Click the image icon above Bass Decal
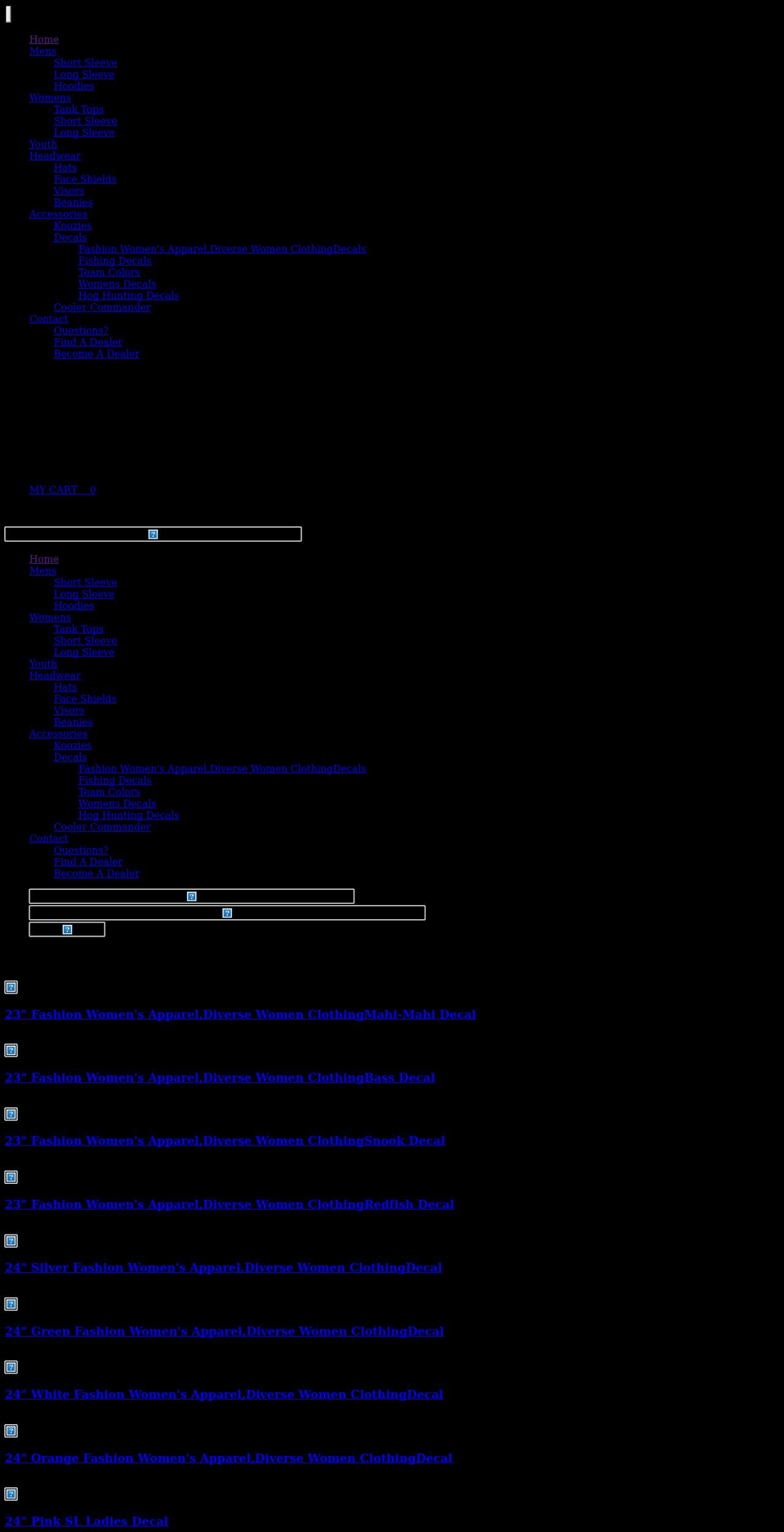This screenshot has height=1532, width=784. [11, 1050]
